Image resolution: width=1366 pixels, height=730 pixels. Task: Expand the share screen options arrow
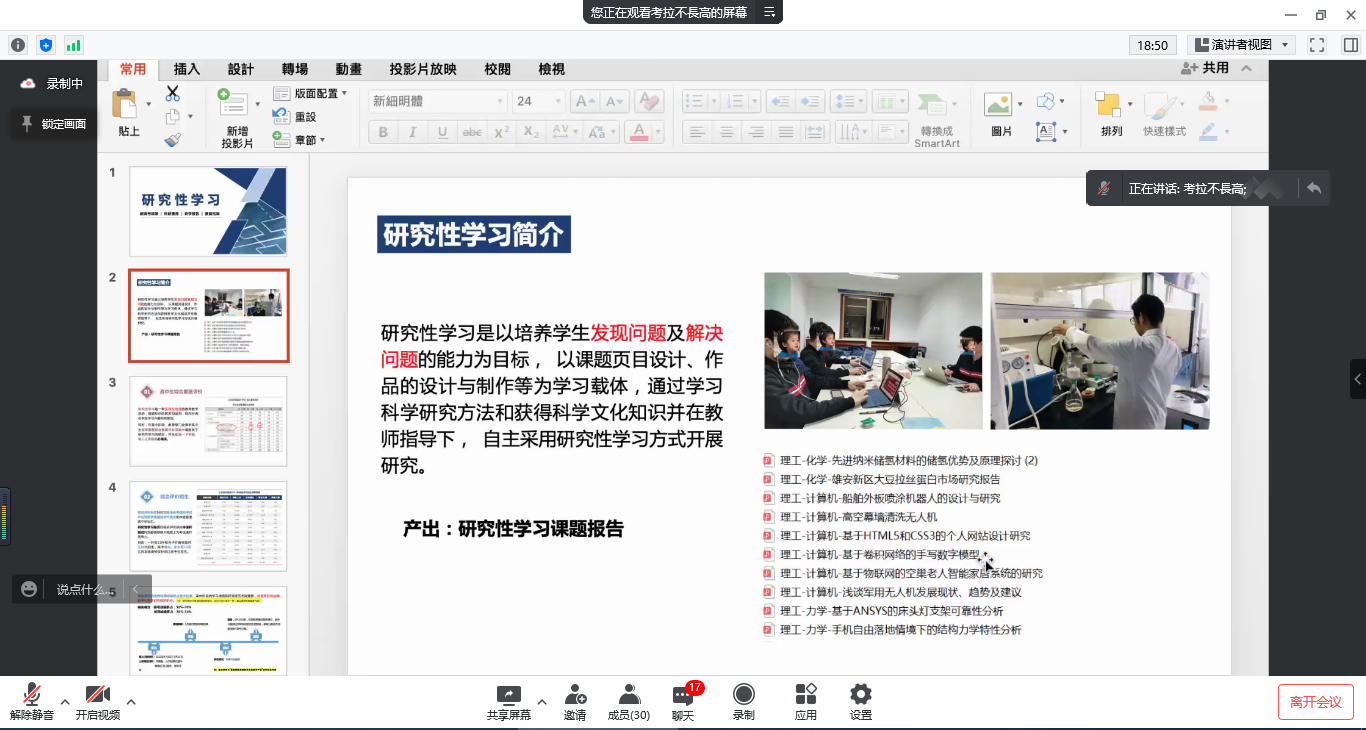[542, 701]
